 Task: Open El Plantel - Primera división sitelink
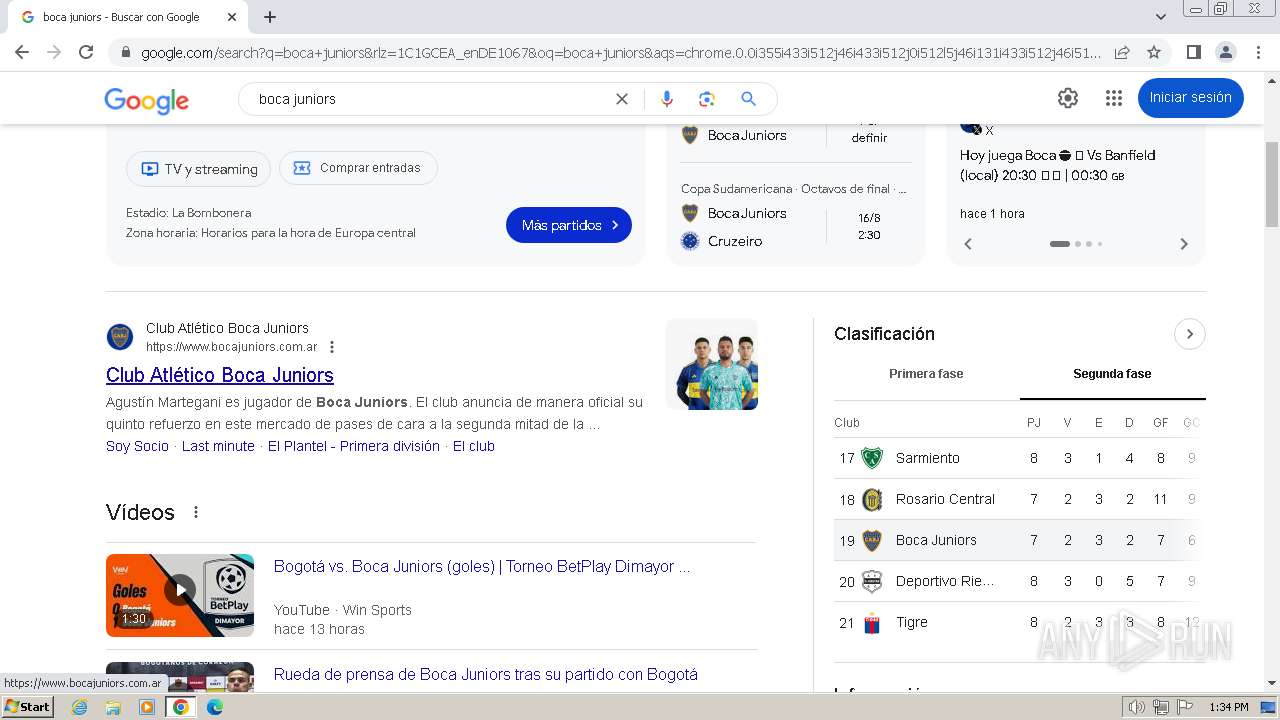click(354, 446)
